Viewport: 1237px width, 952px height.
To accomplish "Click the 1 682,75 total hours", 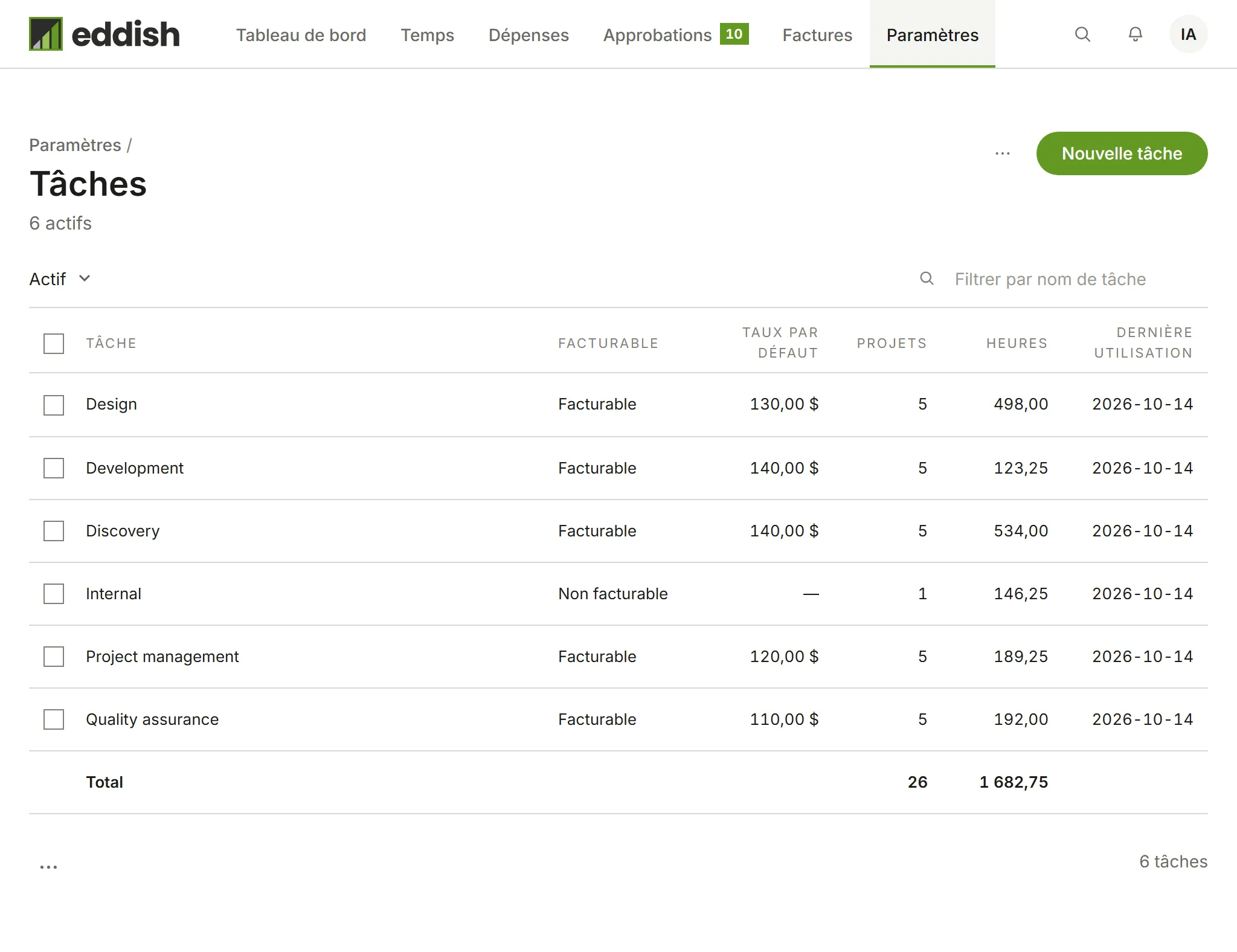I will pyautogui.click(x=1014, y=782).
